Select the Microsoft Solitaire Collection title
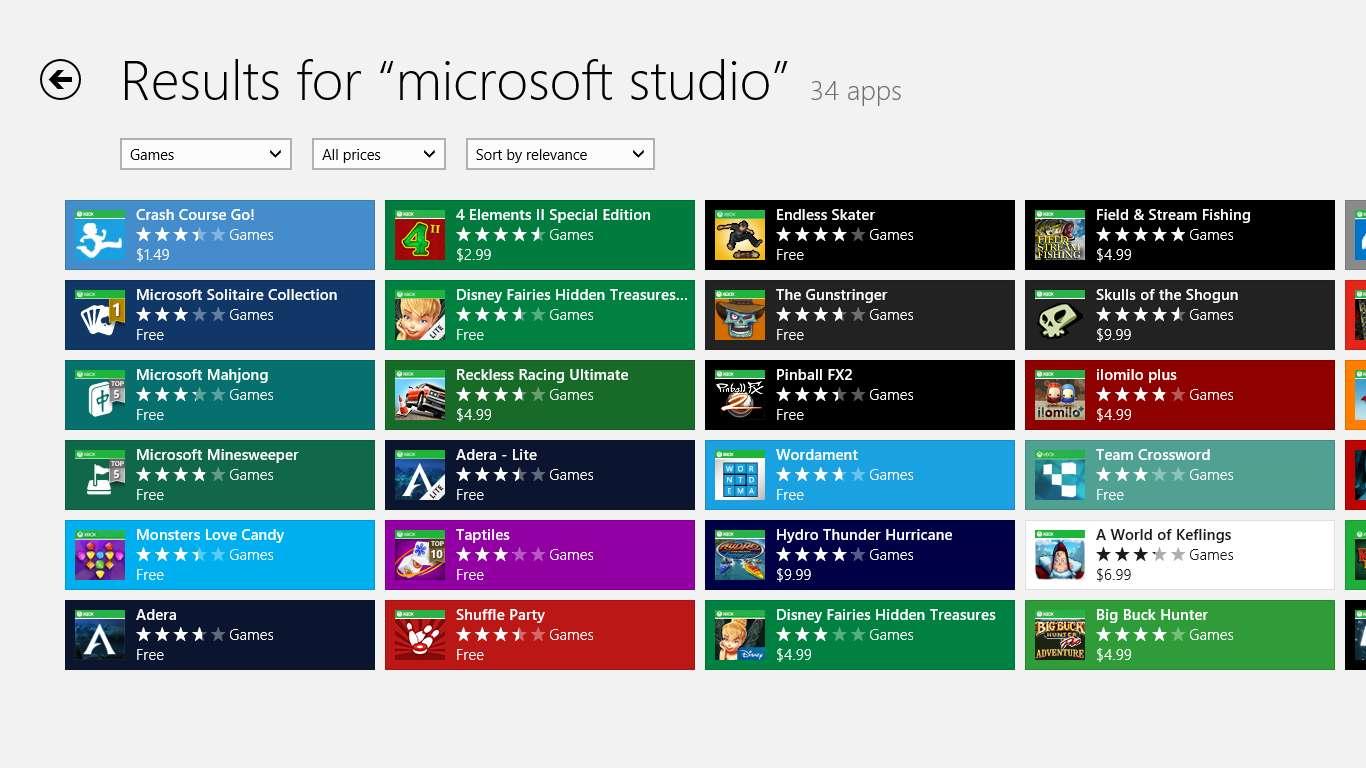The width and height of the screenshot is (1366, 768). tap(237, 295)
